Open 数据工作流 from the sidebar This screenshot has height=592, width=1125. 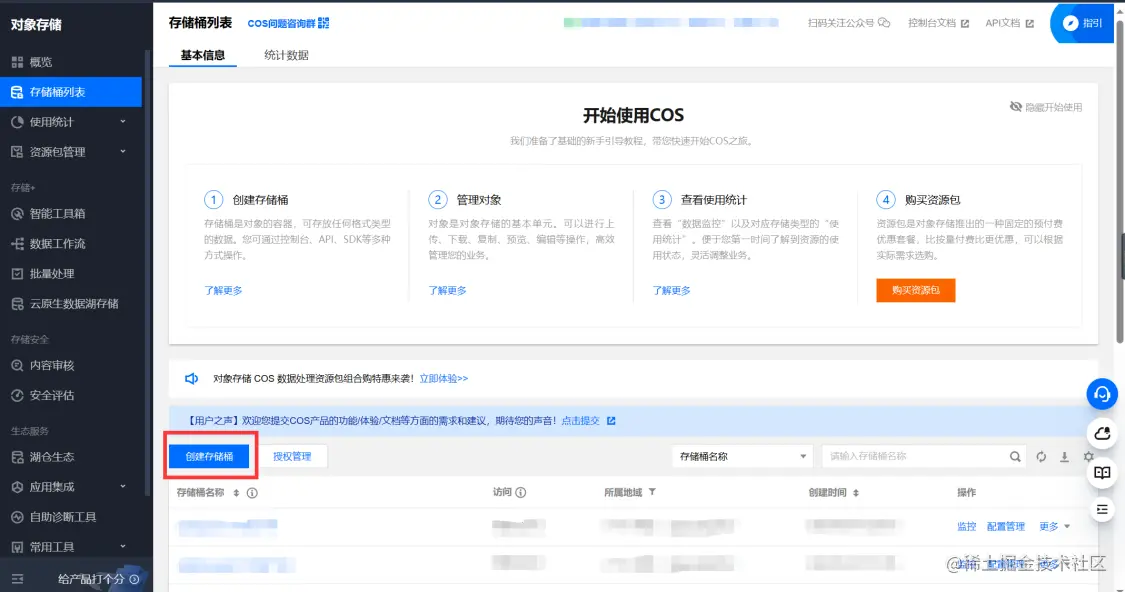pyautogui.click(x=57, y=244)
